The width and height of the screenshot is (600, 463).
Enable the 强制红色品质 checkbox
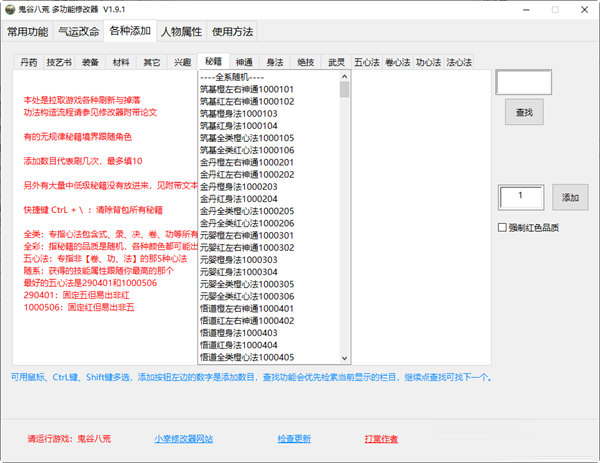coord(503,227)
